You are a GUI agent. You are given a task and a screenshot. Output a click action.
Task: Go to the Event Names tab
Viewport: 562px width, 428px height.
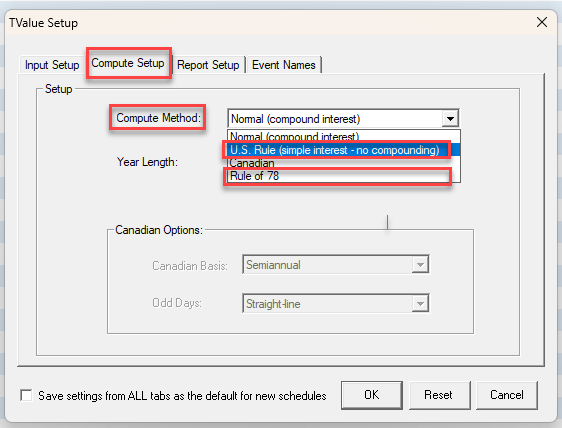point(284,65)
